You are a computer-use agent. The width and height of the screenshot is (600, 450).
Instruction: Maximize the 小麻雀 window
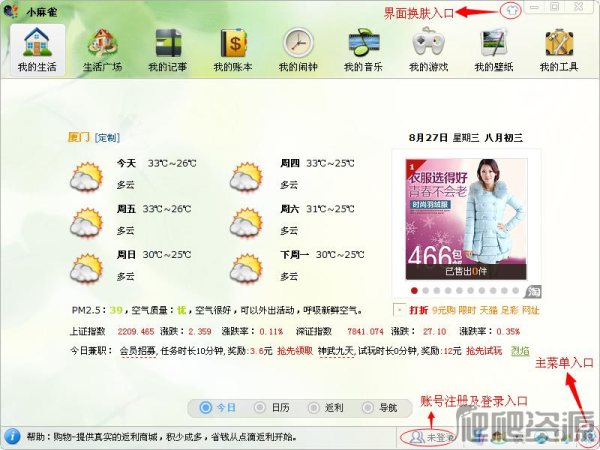[554, 7]
